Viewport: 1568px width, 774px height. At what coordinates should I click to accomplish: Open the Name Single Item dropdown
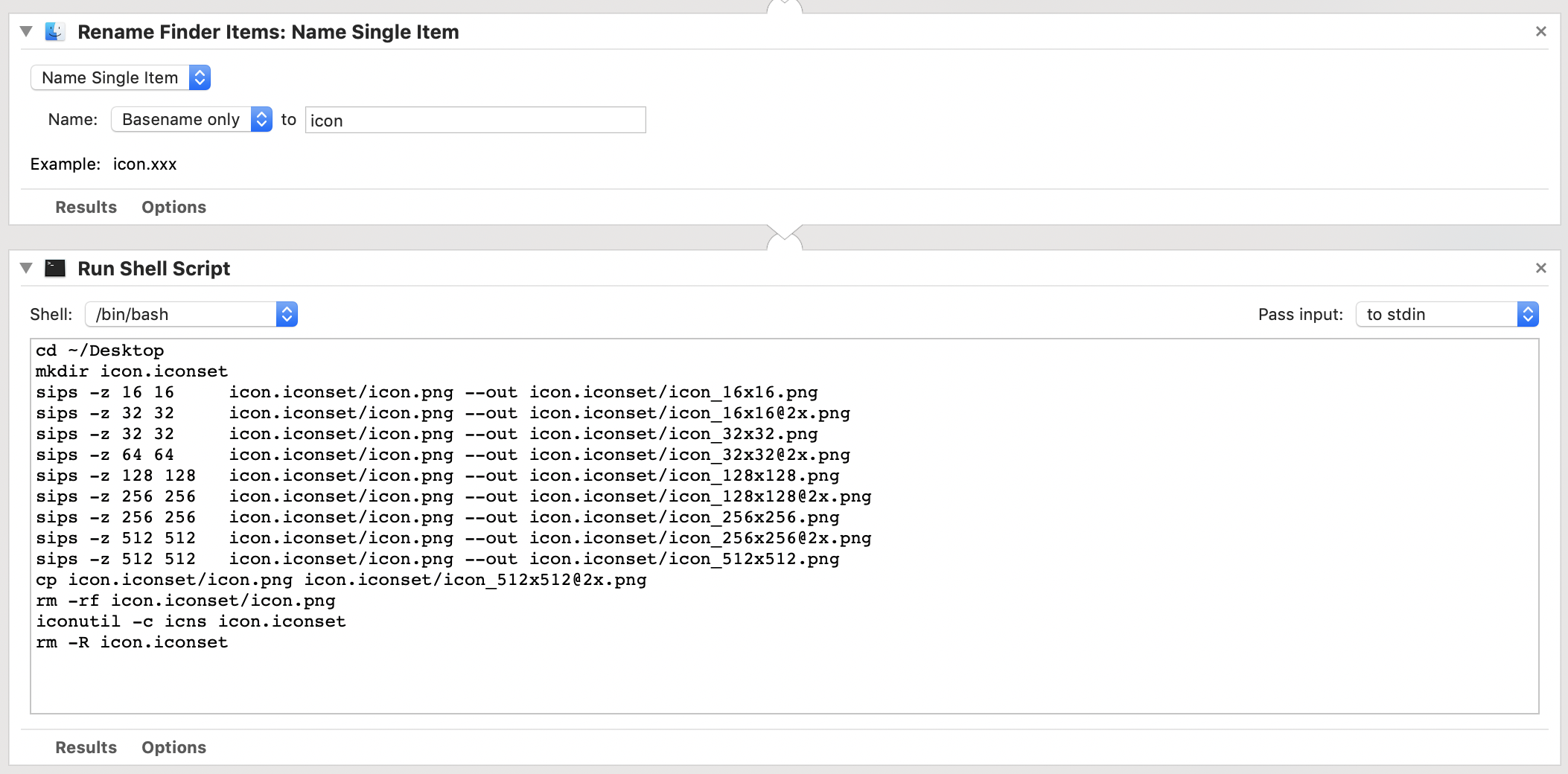point(199,77)
